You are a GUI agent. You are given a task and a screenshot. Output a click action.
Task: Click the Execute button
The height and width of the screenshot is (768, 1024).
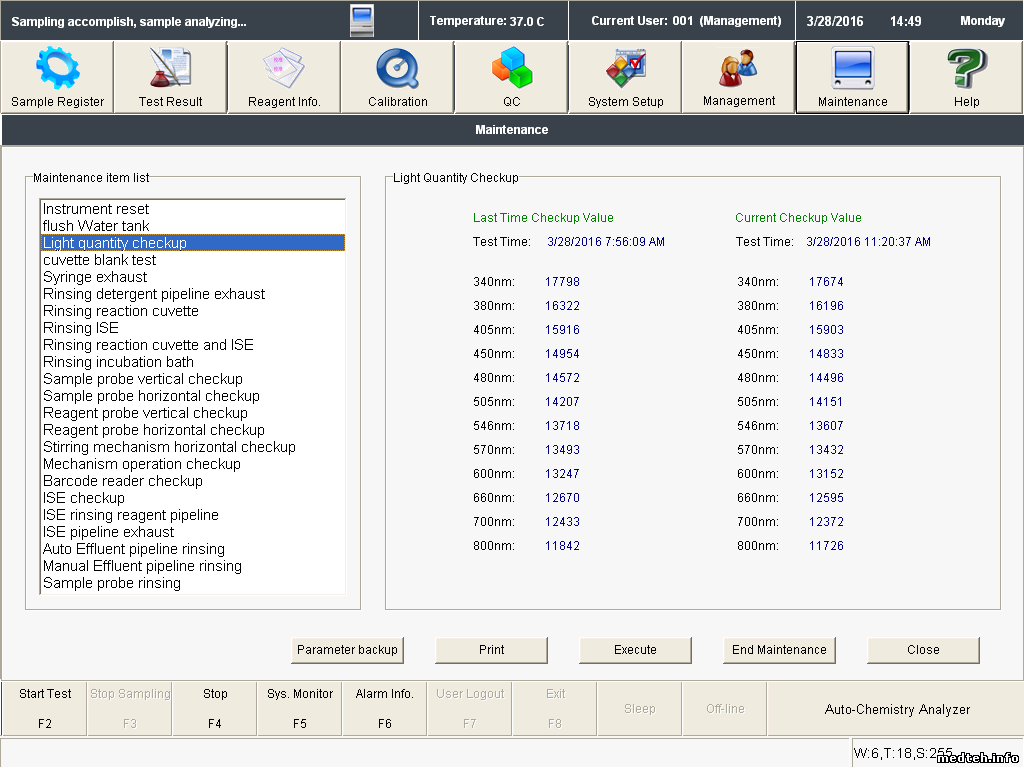coord(635,650)
